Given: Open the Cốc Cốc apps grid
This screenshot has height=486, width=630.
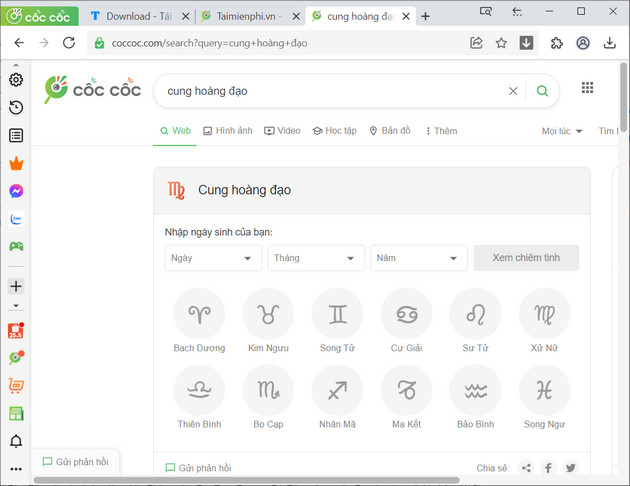Looking at the screenshot, I should 587,88.
